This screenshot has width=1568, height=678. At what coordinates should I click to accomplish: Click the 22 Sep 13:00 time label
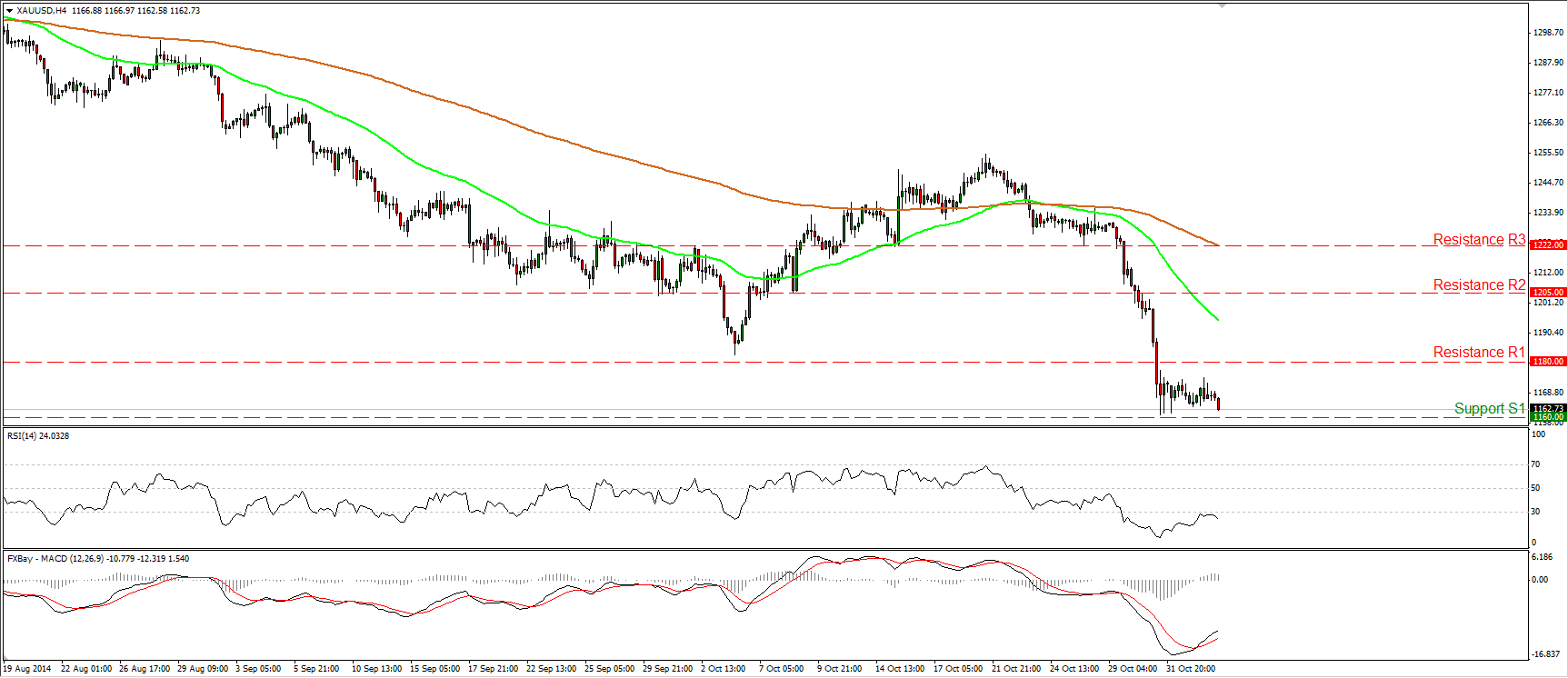552,669
